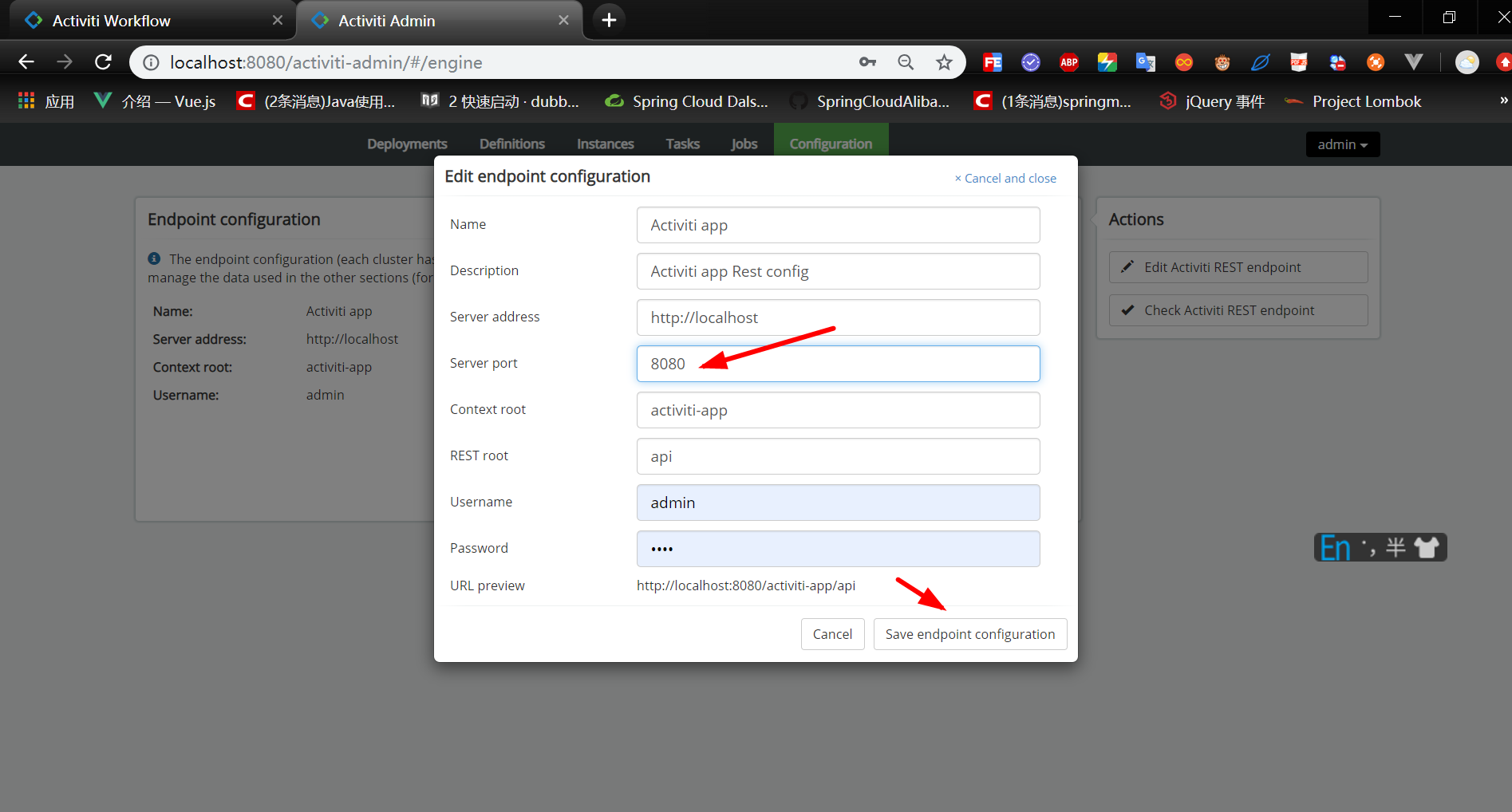Open the Adblock Plus extension
The height and width of the screenshot is (812, 1512).
pos(1069,62)
